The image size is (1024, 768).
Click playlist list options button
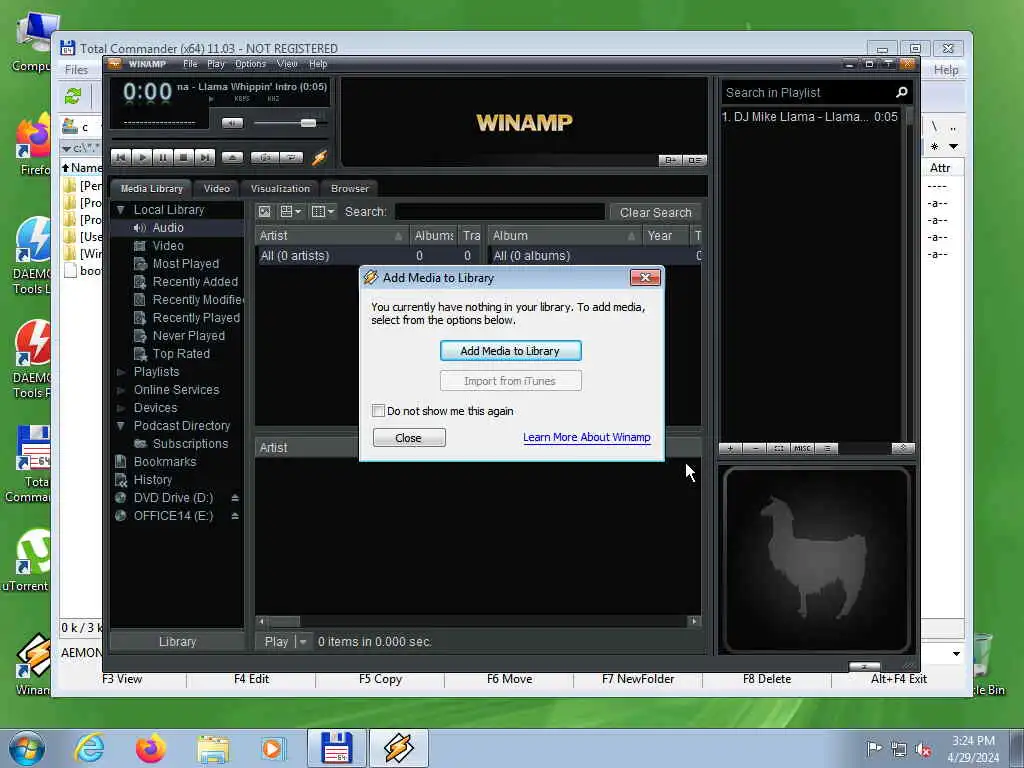click(827, 449)
